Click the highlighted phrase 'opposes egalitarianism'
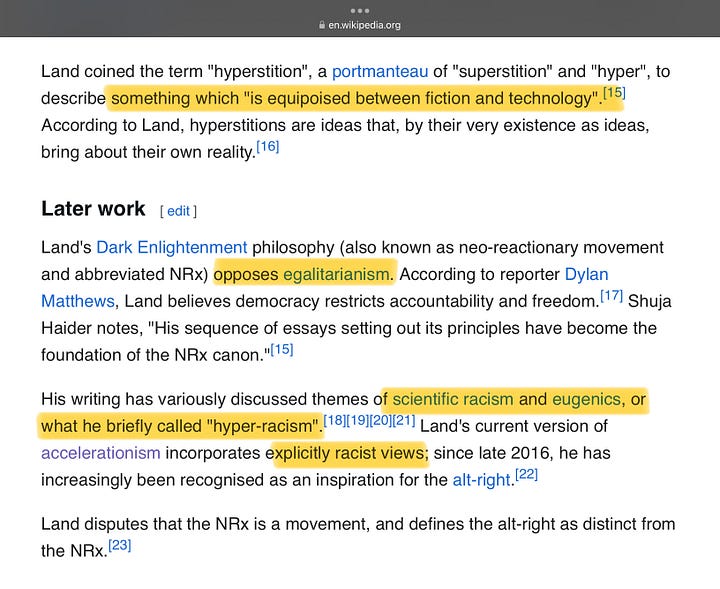 point(304,275)
